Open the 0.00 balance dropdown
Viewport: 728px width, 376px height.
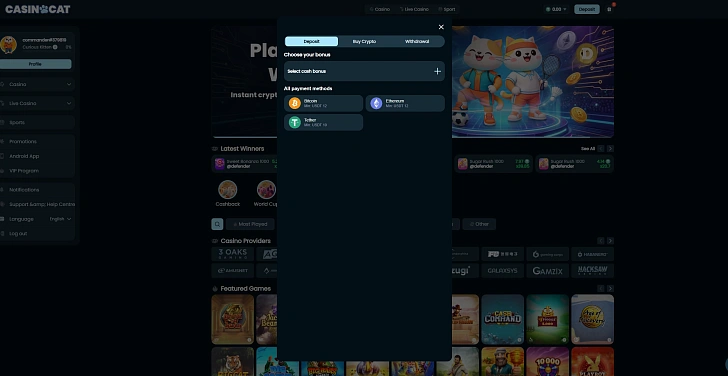(x=556, y=9)
